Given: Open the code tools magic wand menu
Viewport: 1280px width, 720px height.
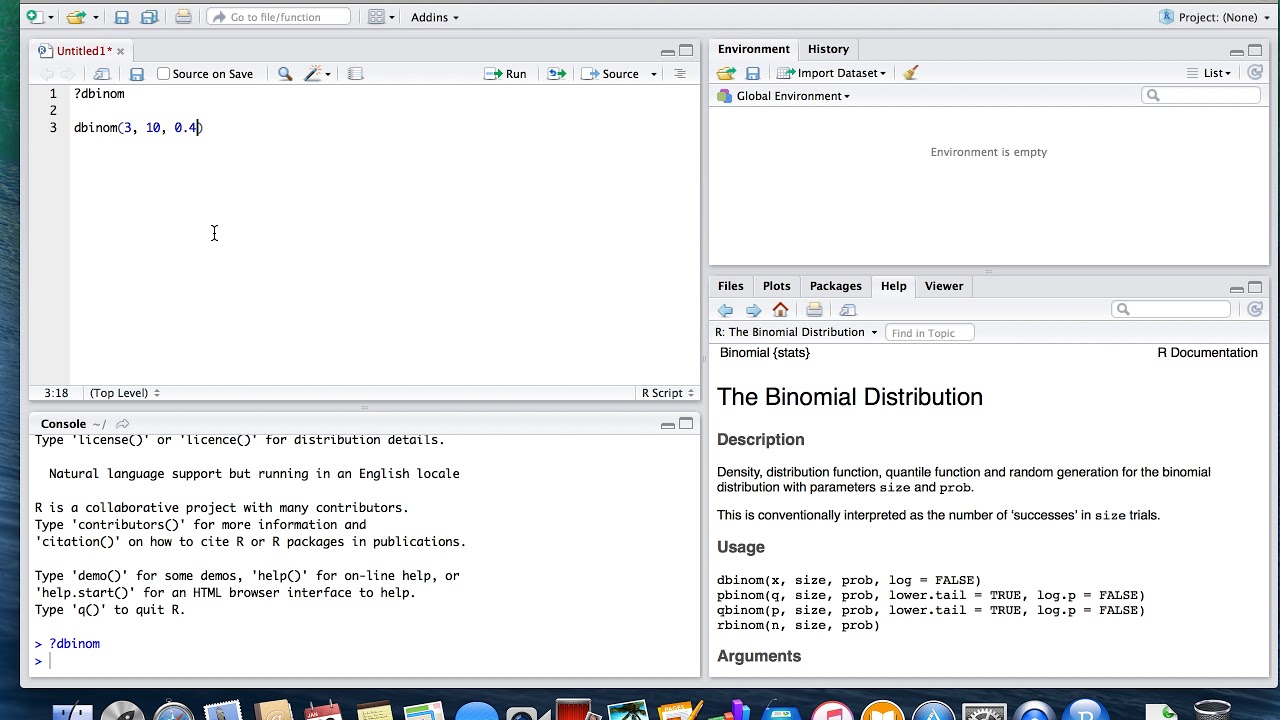Looking at the screenshot, I should (x=317, y=74).
